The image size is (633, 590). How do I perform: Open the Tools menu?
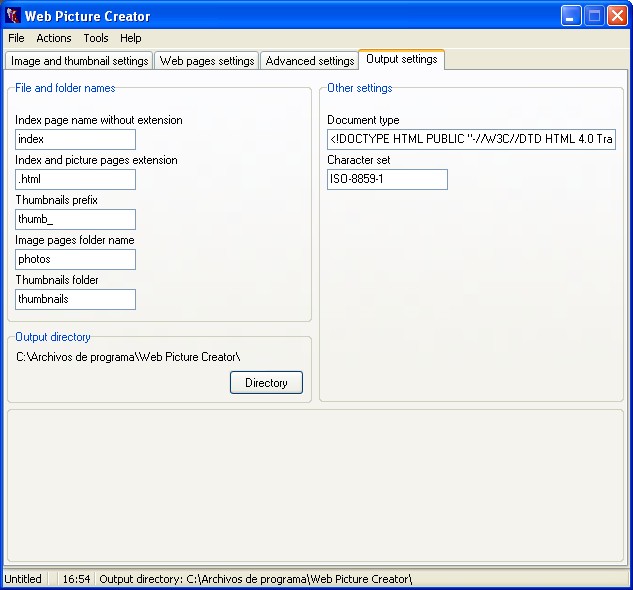click(96, 38)
